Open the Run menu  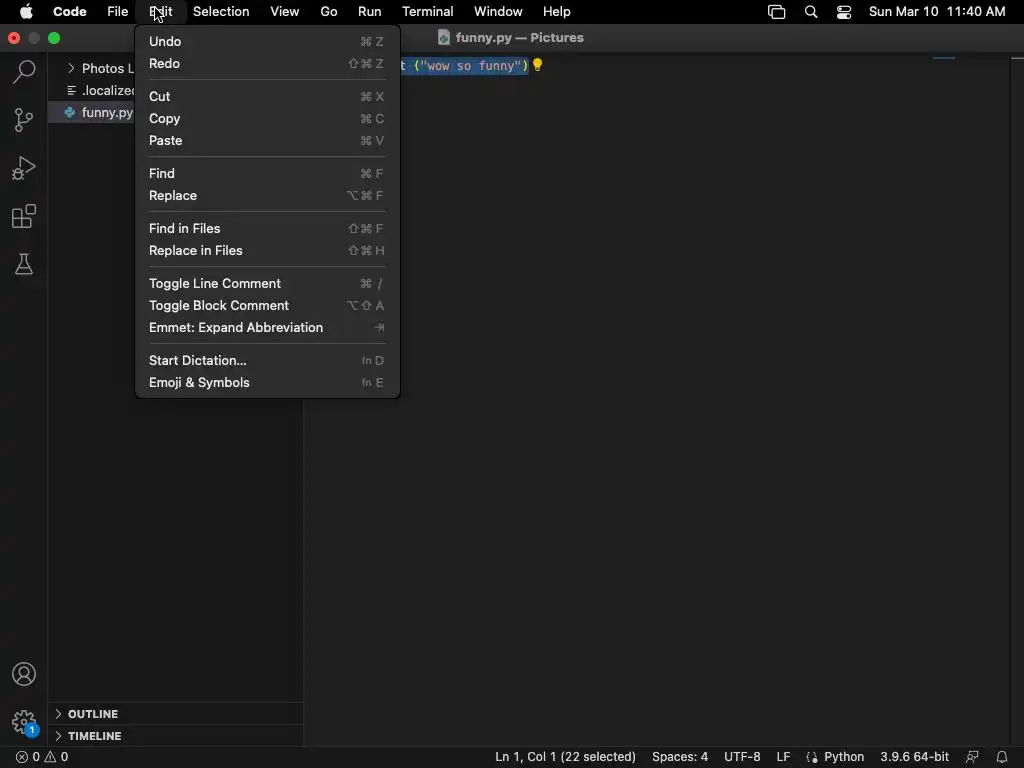click(x=370, y=12)
